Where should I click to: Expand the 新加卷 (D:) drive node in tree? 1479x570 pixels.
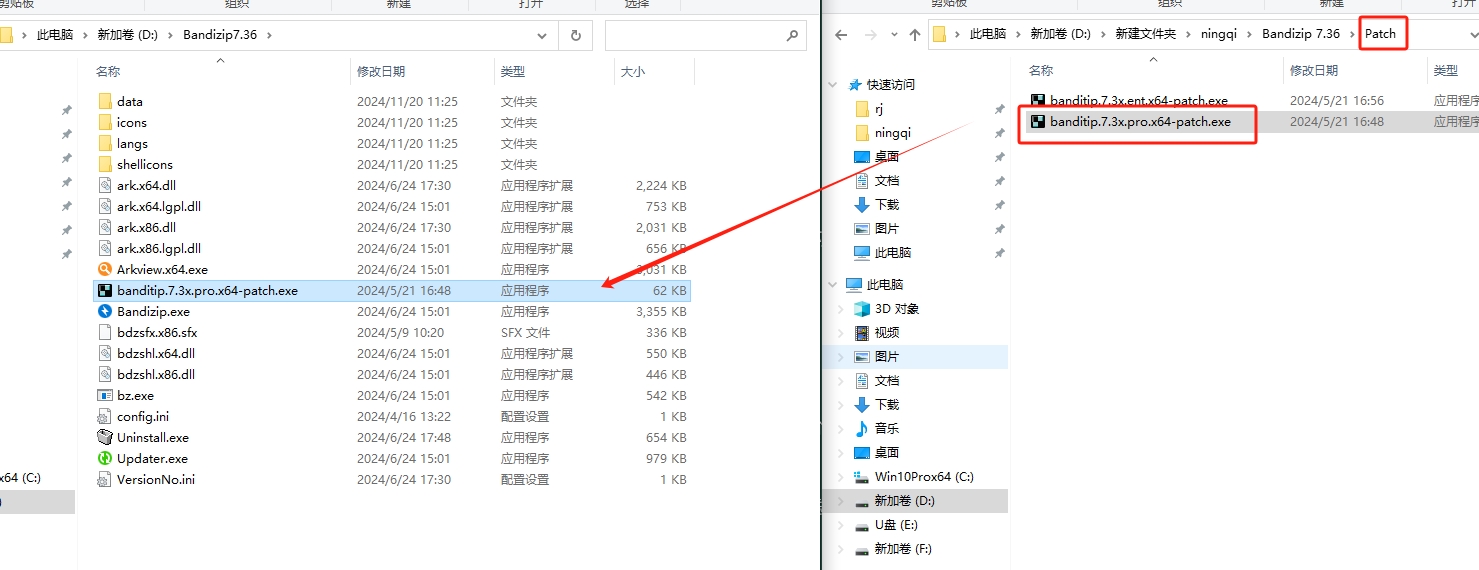click(841, 501)
